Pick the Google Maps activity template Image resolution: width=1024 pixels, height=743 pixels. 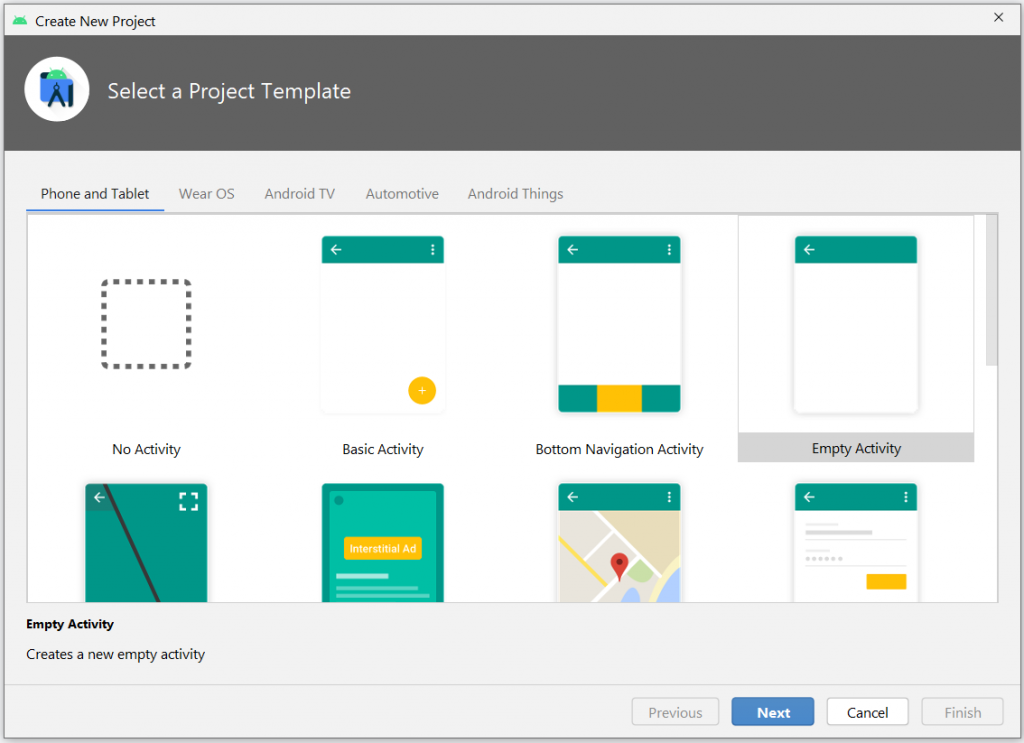(x=619, y=543)
